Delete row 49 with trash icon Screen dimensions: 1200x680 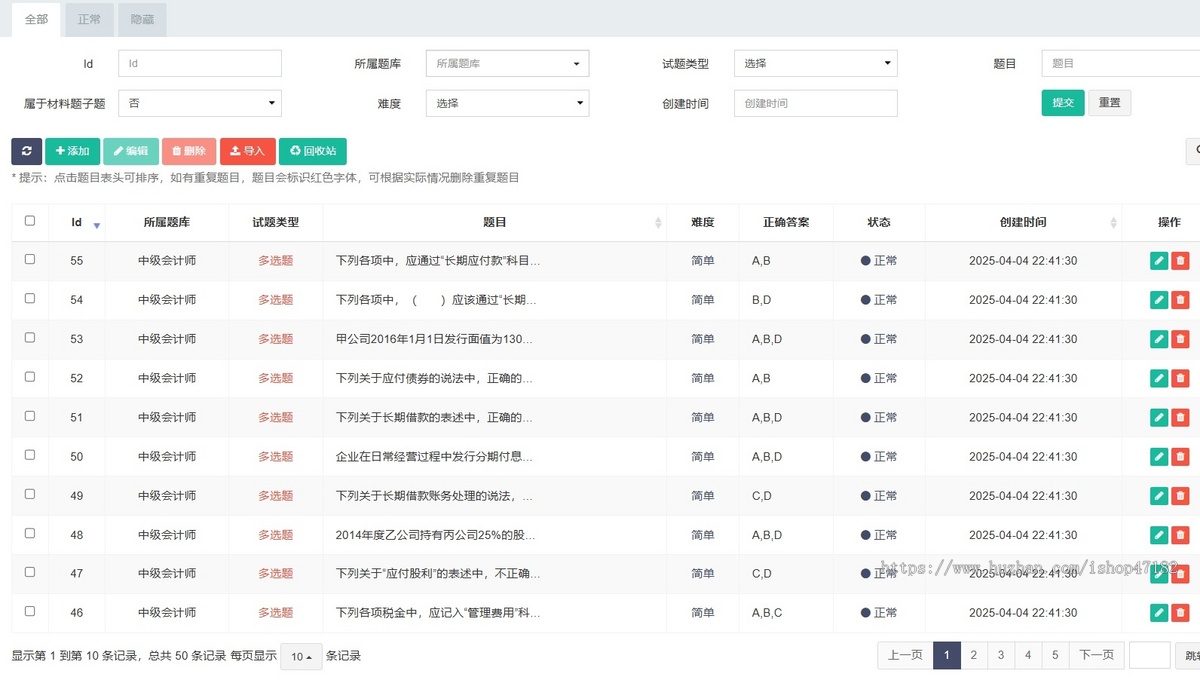(x=1180, y=496)
